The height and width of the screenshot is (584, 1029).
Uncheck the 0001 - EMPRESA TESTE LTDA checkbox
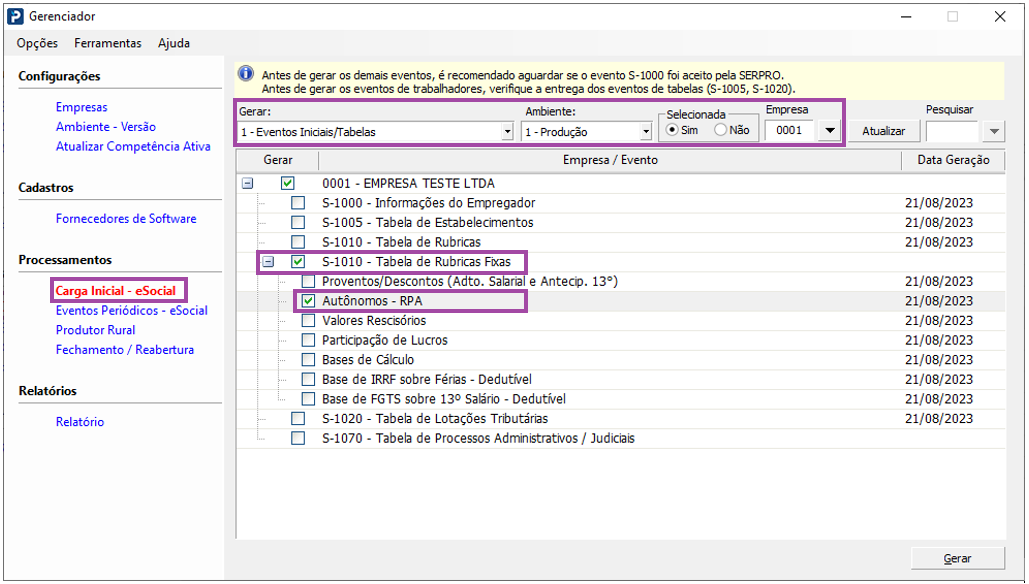(x=287, y=183)
